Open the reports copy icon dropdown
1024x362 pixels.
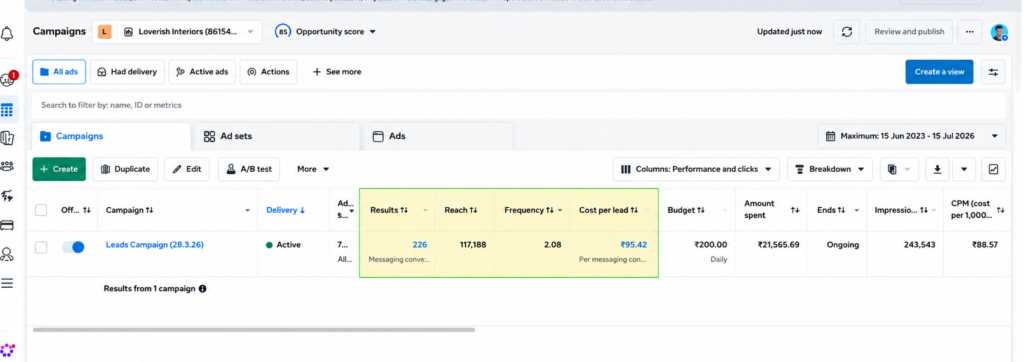(899, 169)
